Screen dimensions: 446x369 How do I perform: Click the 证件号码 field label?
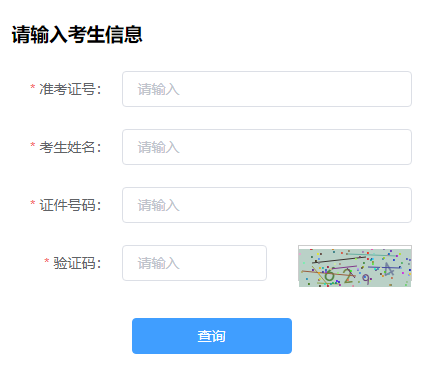[x=70, y=205]
